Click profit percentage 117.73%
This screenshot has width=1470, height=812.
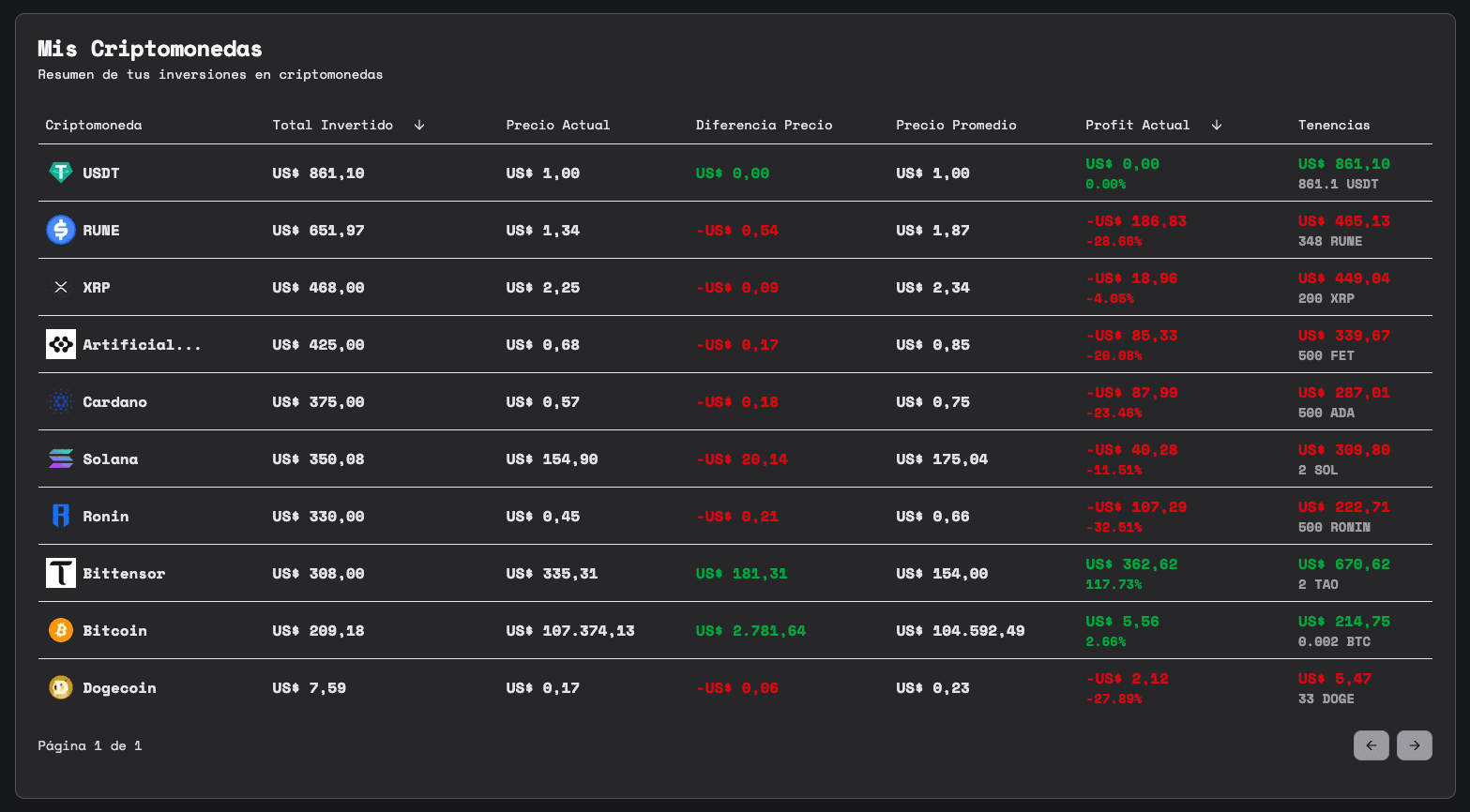[1114, 584]
